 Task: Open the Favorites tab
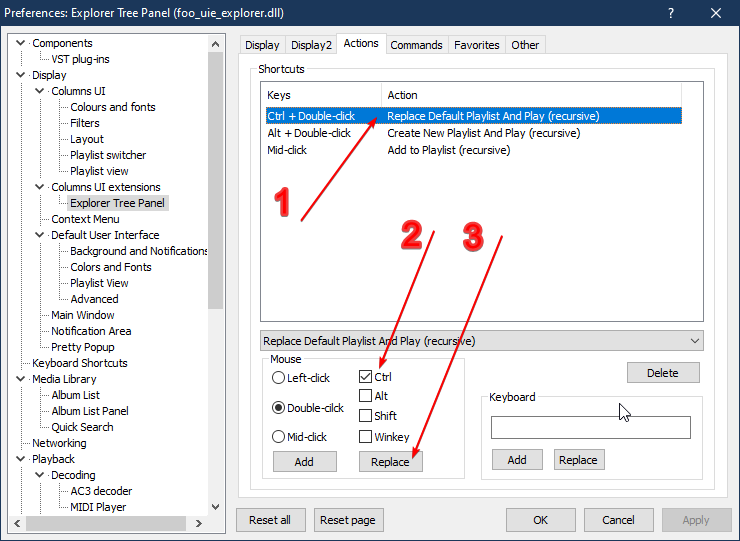pyautogui.click(x=476, y=45)
